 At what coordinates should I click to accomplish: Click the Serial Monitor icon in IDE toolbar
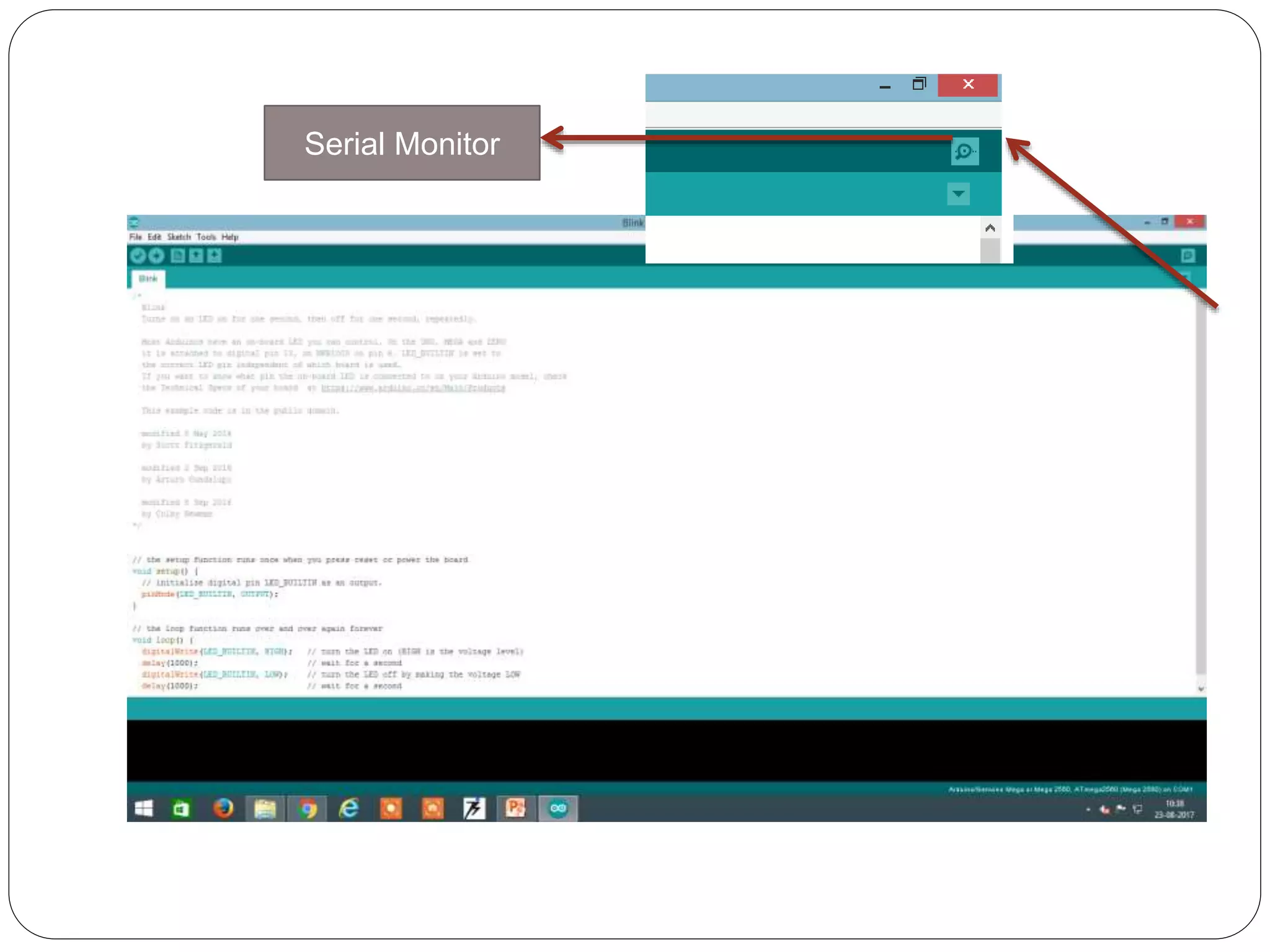(x=1188, y=255)
